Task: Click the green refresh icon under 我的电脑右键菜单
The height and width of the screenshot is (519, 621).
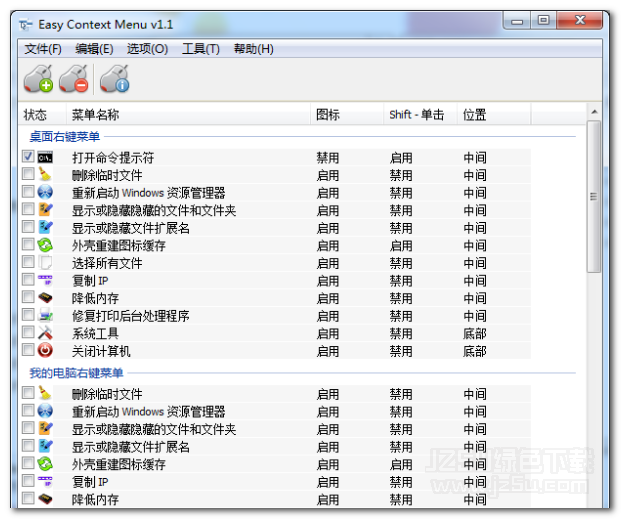Action: click(45, 464)
